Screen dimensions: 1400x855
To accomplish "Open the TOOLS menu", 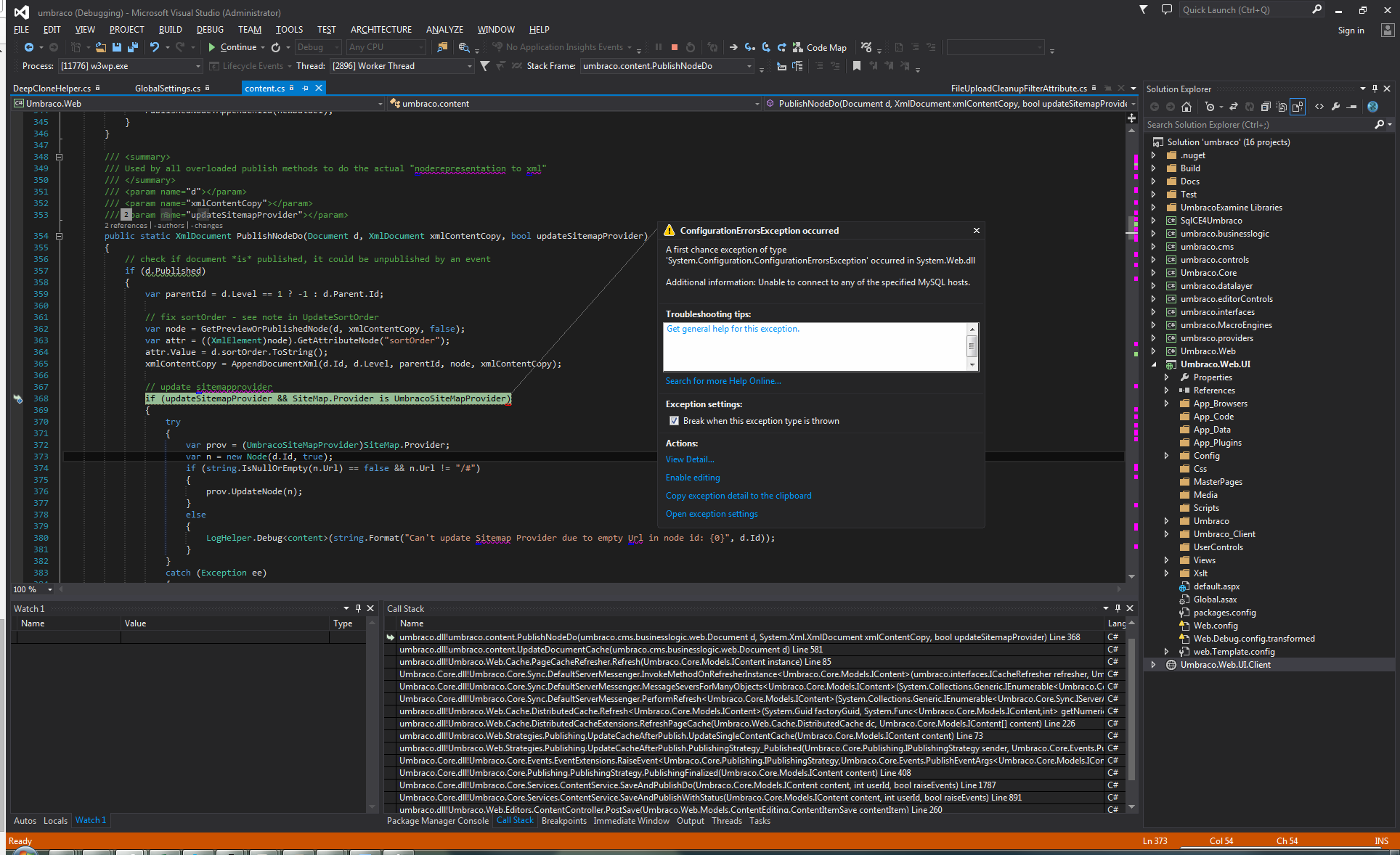I will [289, 30].
